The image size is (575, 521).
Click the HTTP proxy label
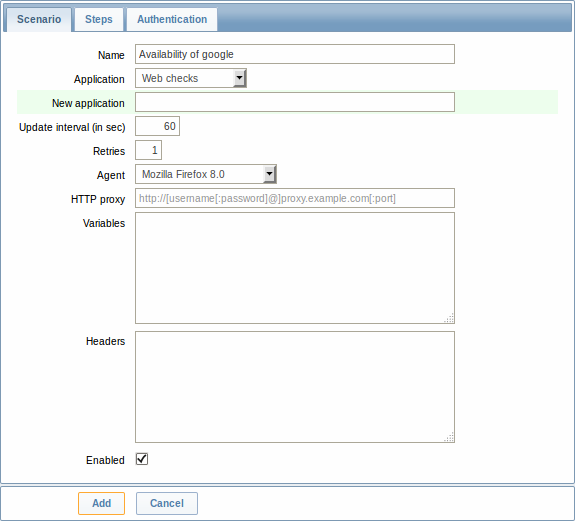pos(98,199)
